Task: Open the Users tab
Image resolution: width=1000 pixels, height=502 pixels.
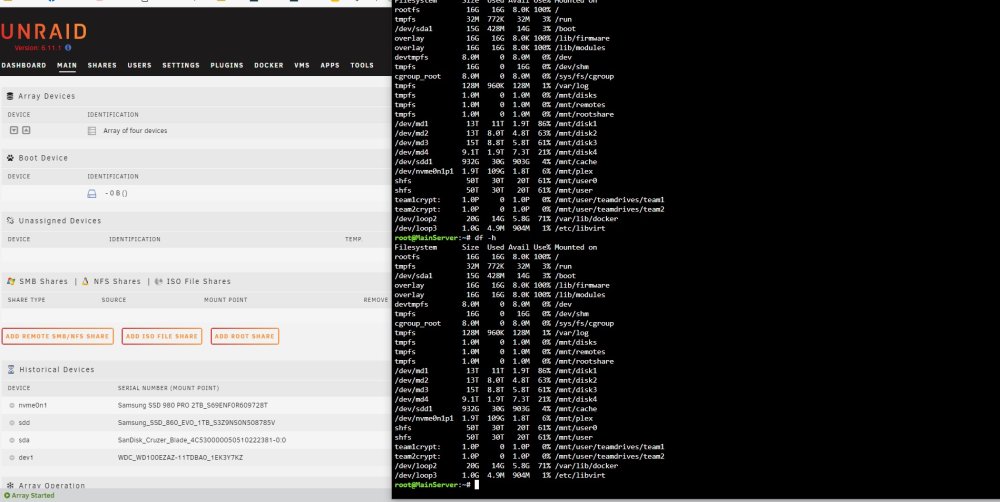Action: (140, 66)
